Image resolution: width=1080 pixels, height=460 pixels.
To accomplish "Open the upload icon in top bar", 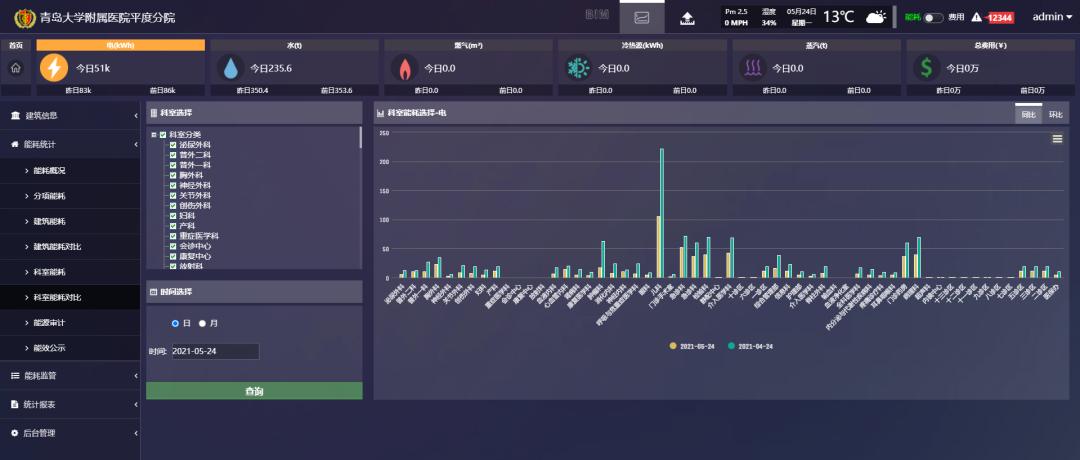I will (x=687, y=17).
